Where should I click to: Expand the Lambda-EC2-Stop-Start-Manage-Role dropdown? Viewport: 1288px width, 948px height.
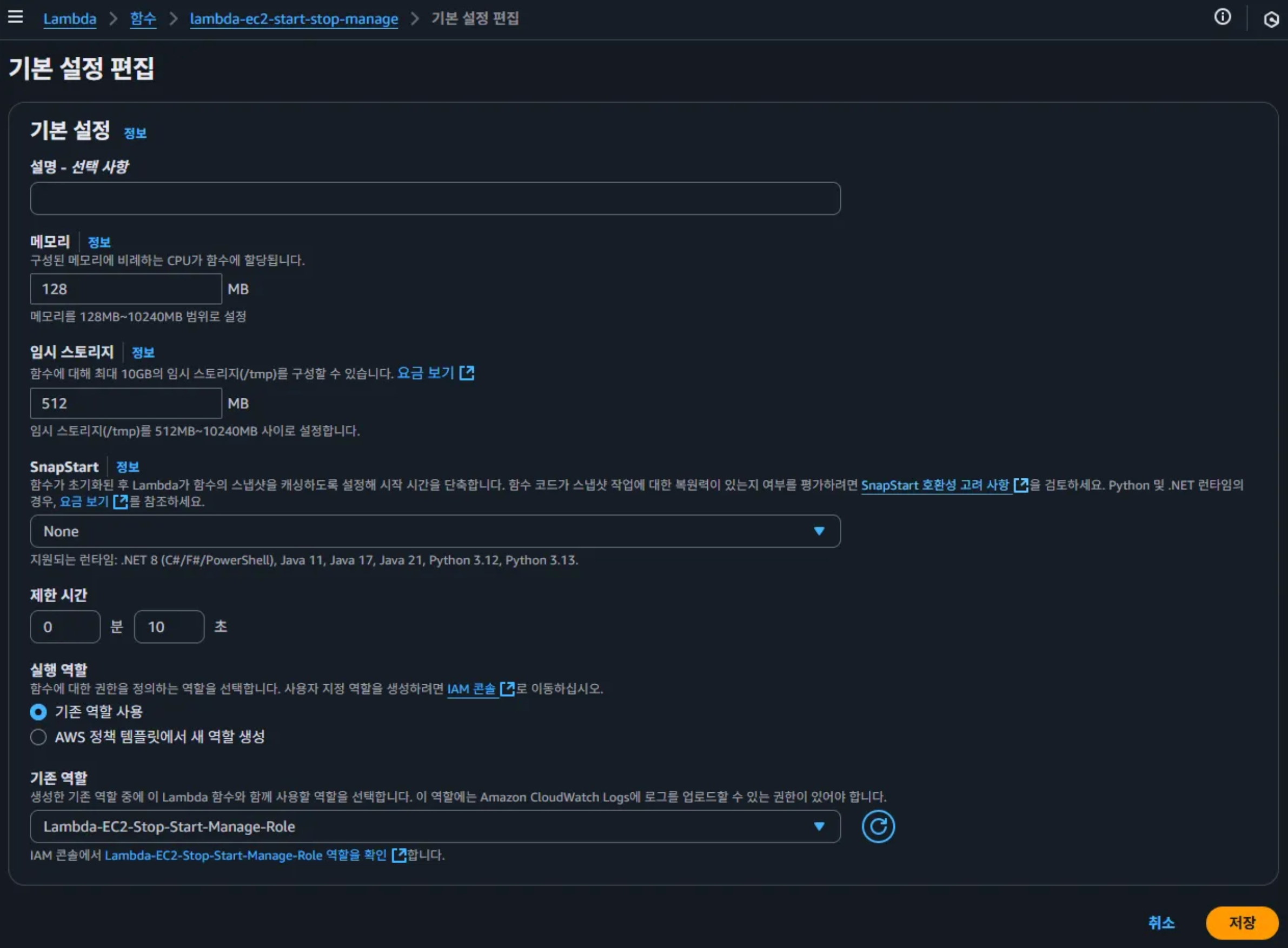click(x=435, y=826)
